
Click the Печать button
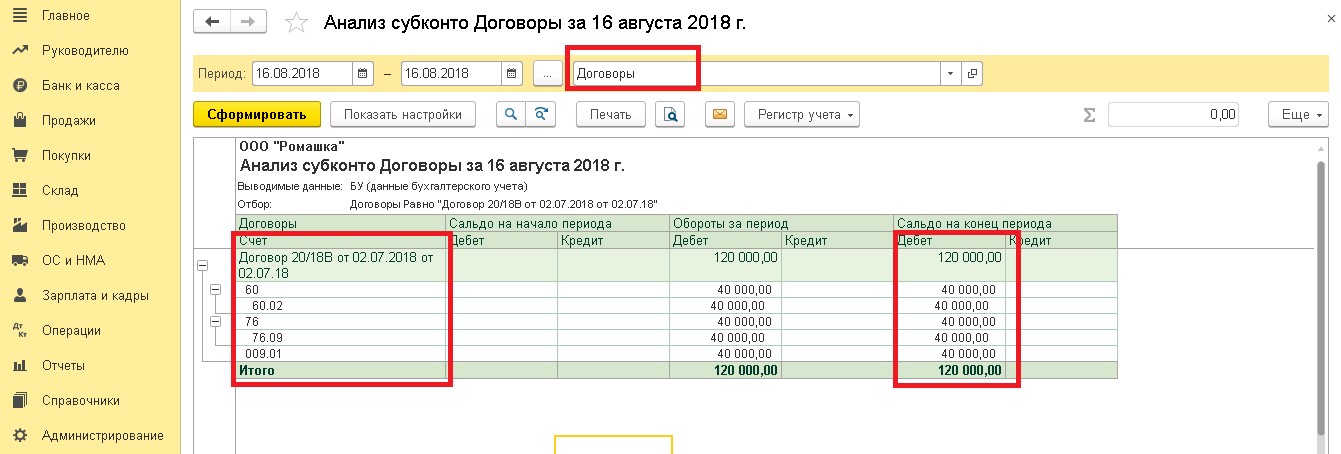(x=610, y=114)
